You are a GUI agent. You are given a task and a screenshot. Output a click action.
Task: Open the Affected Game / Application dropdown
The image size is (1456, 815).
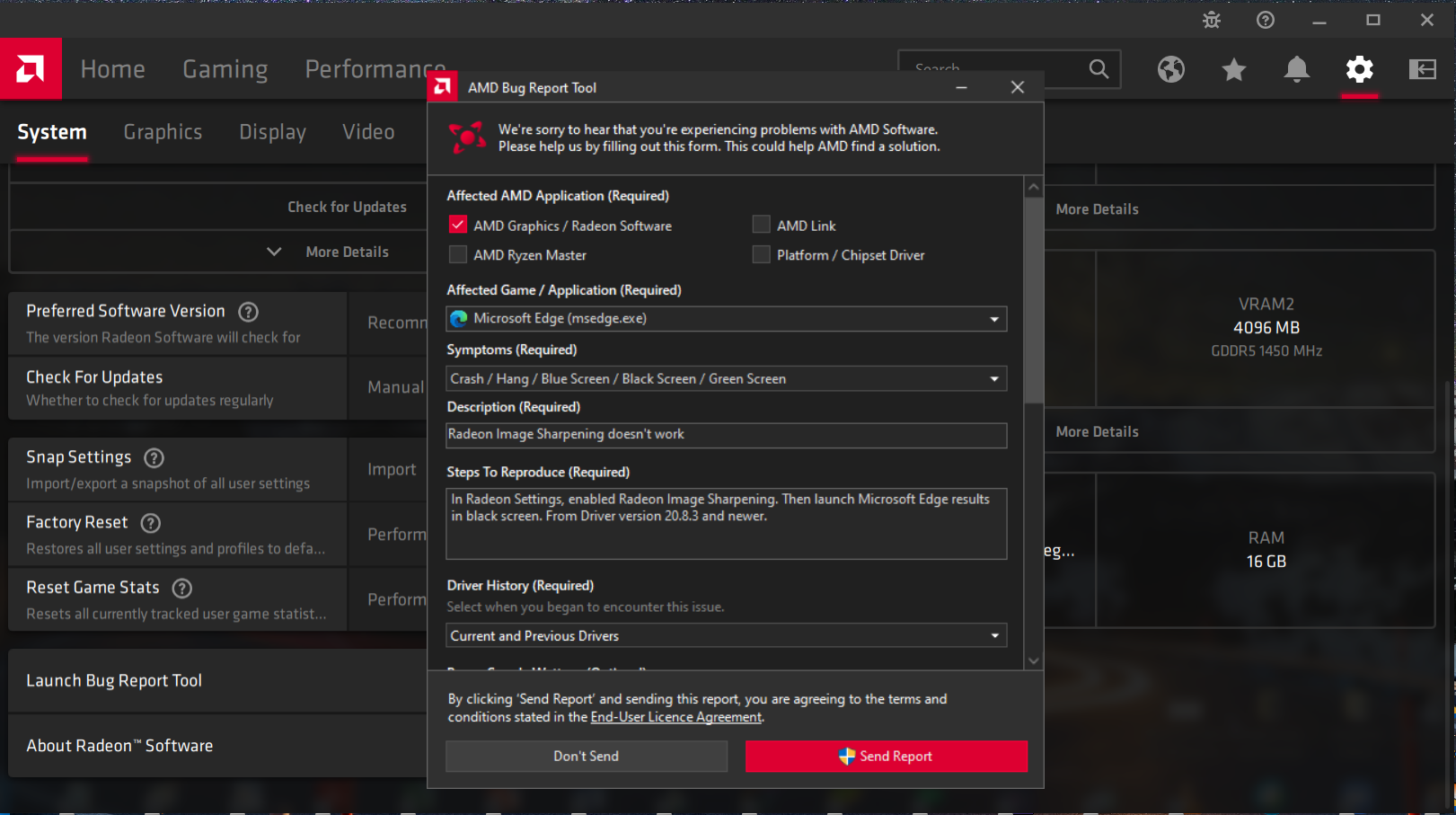[727, 319]
